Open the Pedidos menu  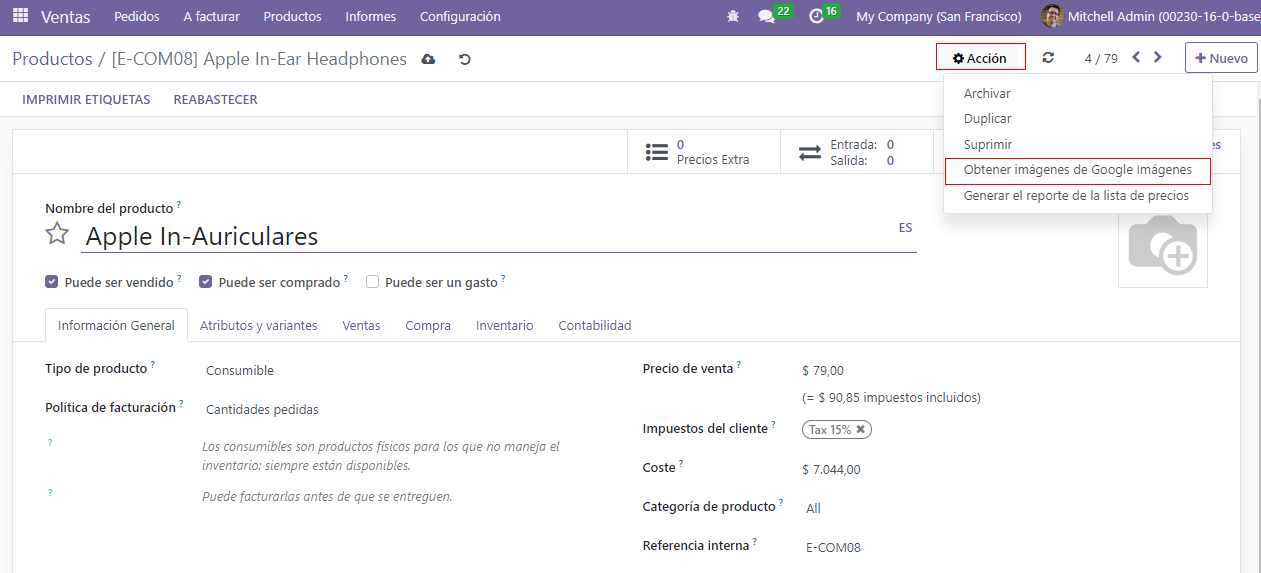click(x=137, y=17)
